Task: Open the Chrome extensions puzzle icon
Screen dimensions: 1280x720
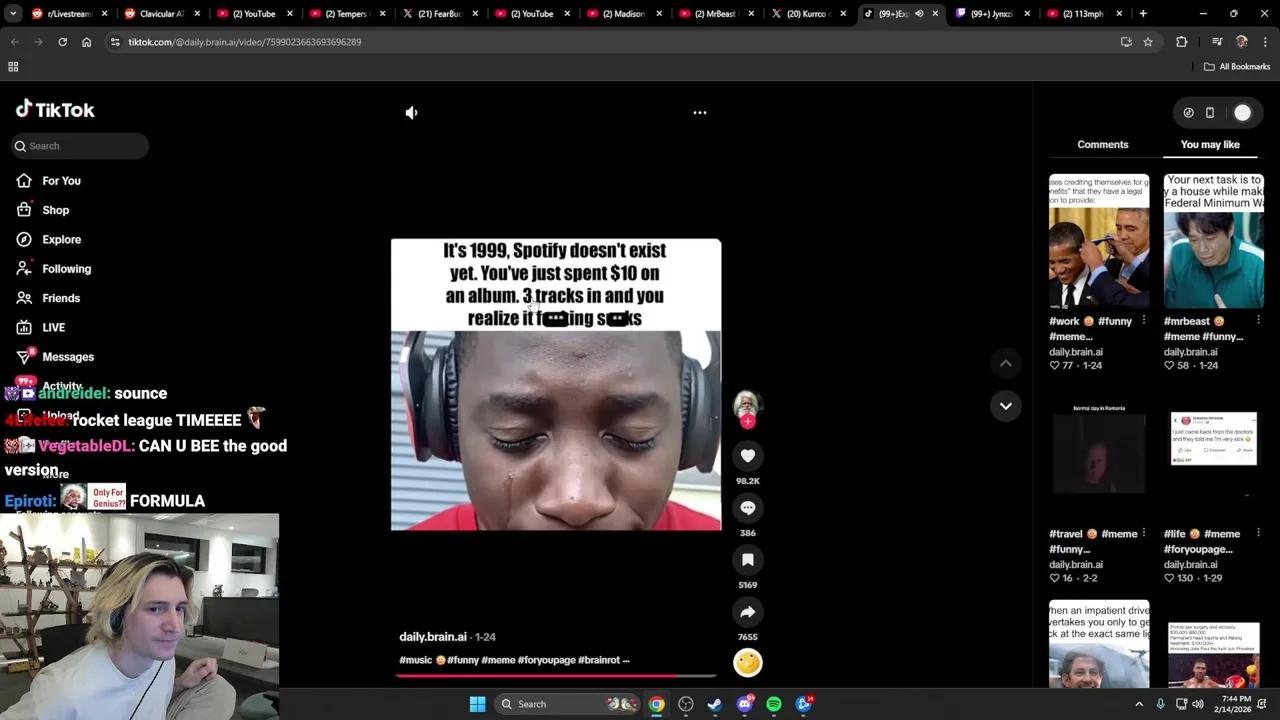Action: pyautogui.click(x=1182, y=42)
